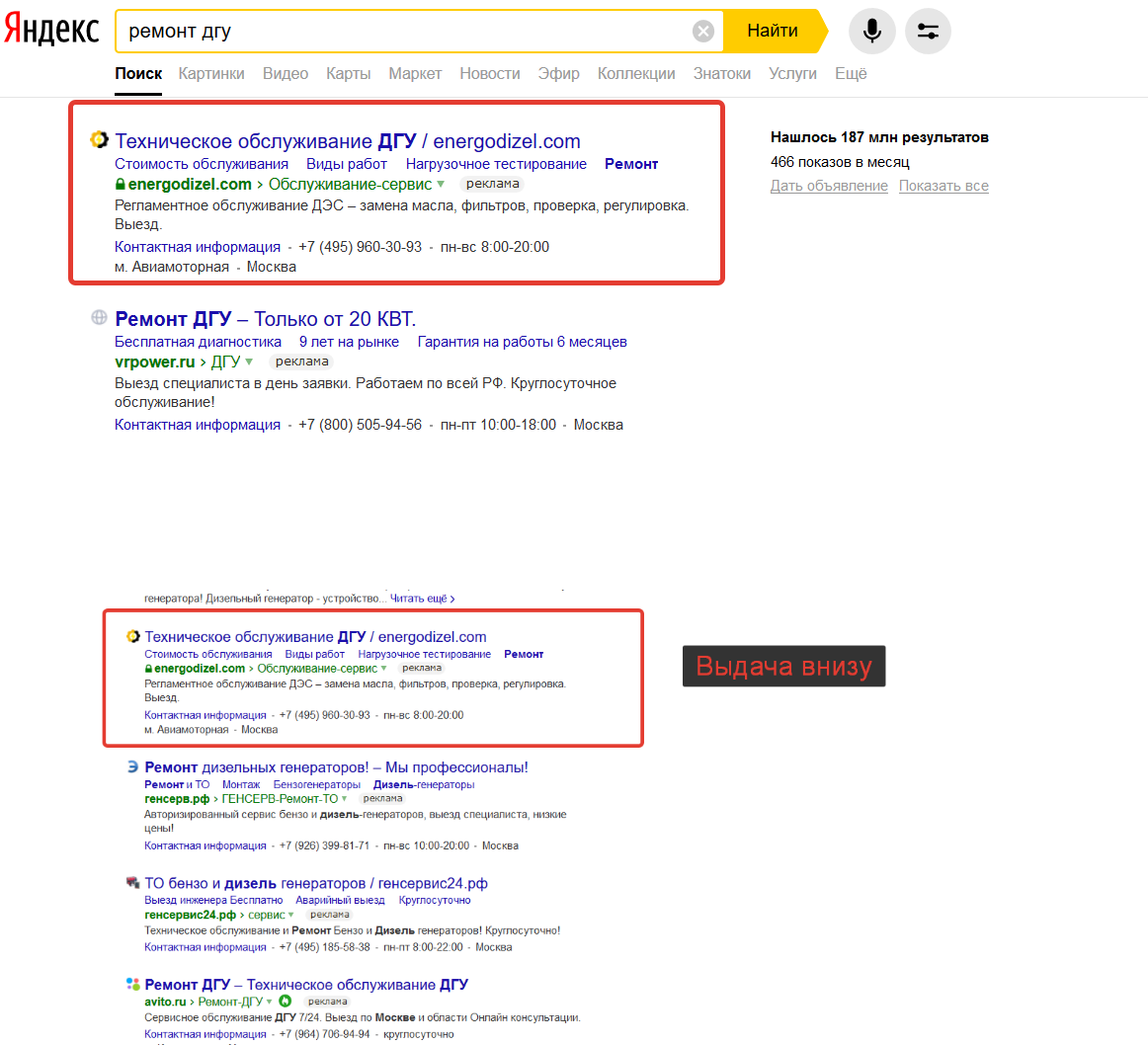Image resolution: width=1148 pixels, height=1045 pixels.
Task: Expand dropdown arrow after ГЕНСЕРВ-Ремонт-ТО
Action: click(344, 798)
